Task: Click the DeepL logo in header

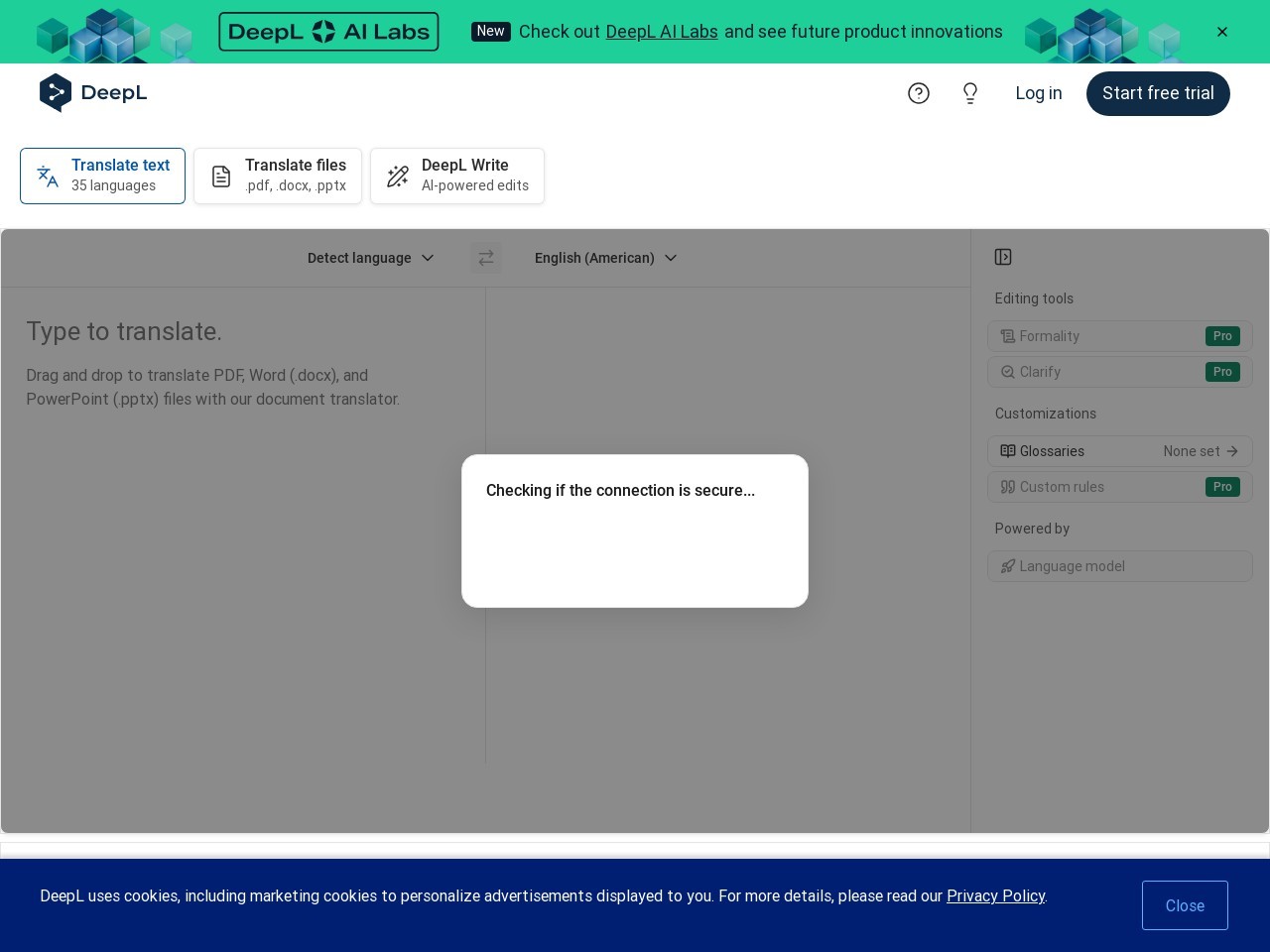Action: pos(93,93)
